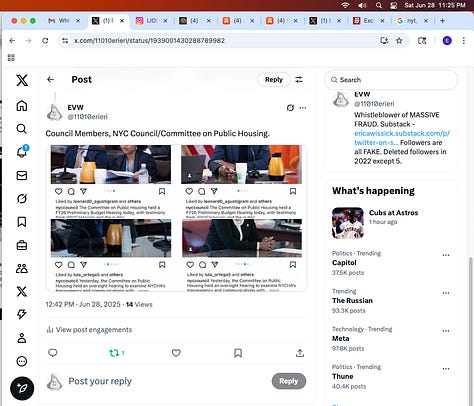Screen dimensions: 474x406
Task: Open reply sorting filter icon
Action: pos(299,79)
